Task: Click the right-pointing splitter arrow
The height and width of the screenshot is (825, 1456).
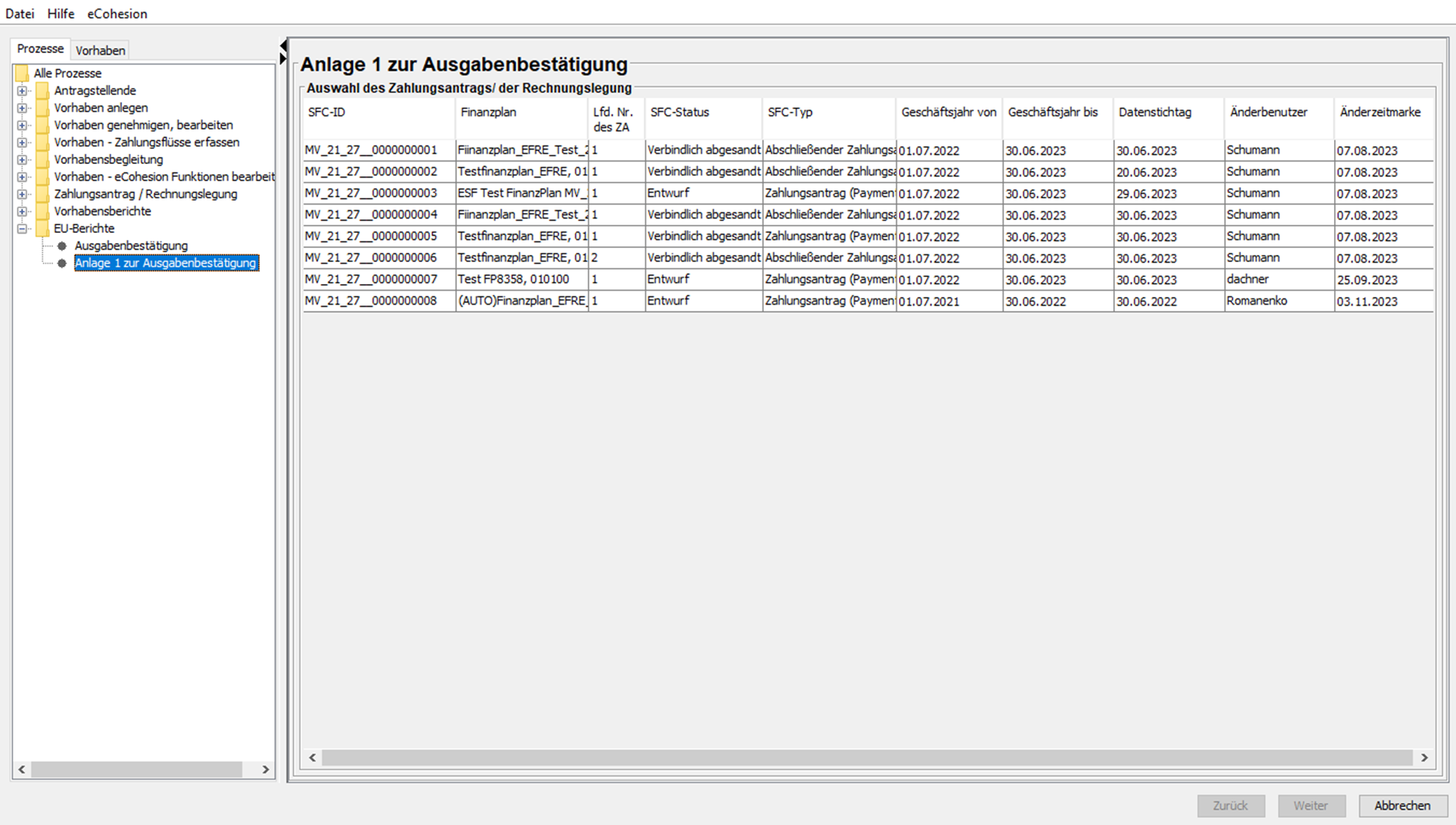Action: [x=283, y=59]
